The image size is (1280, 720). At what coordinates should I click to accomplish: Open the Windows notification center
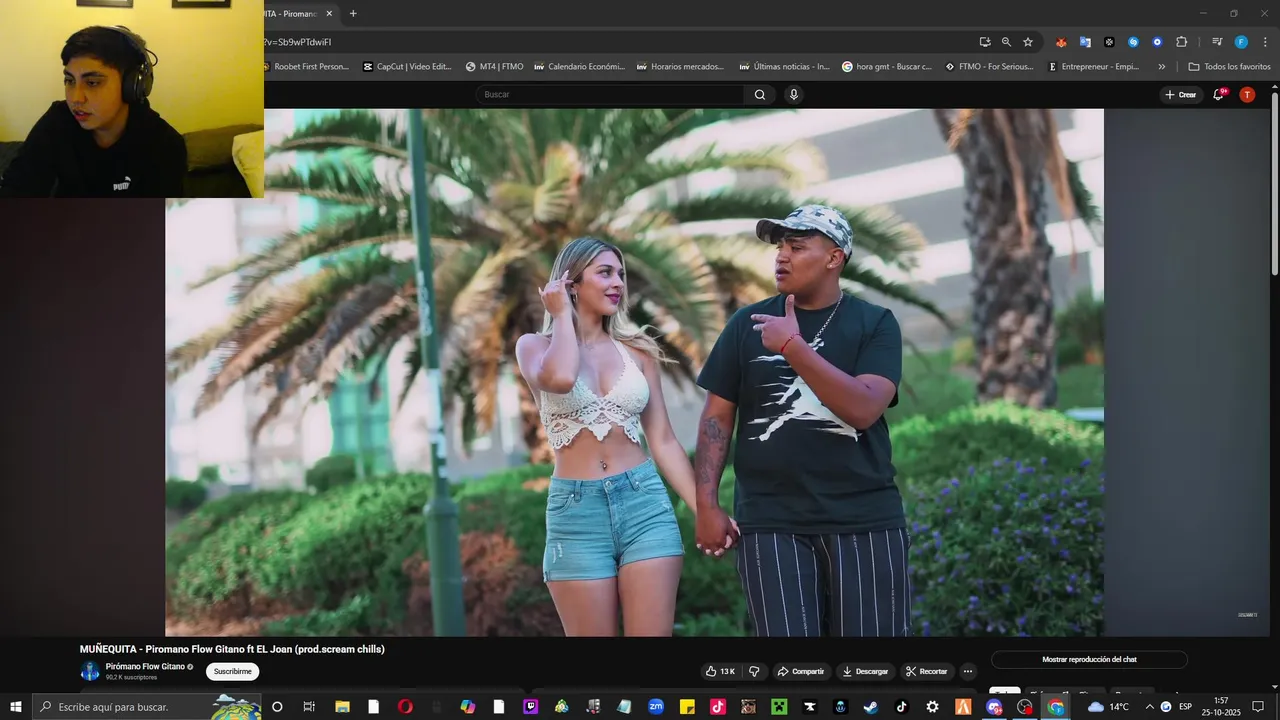[1258, 707]
